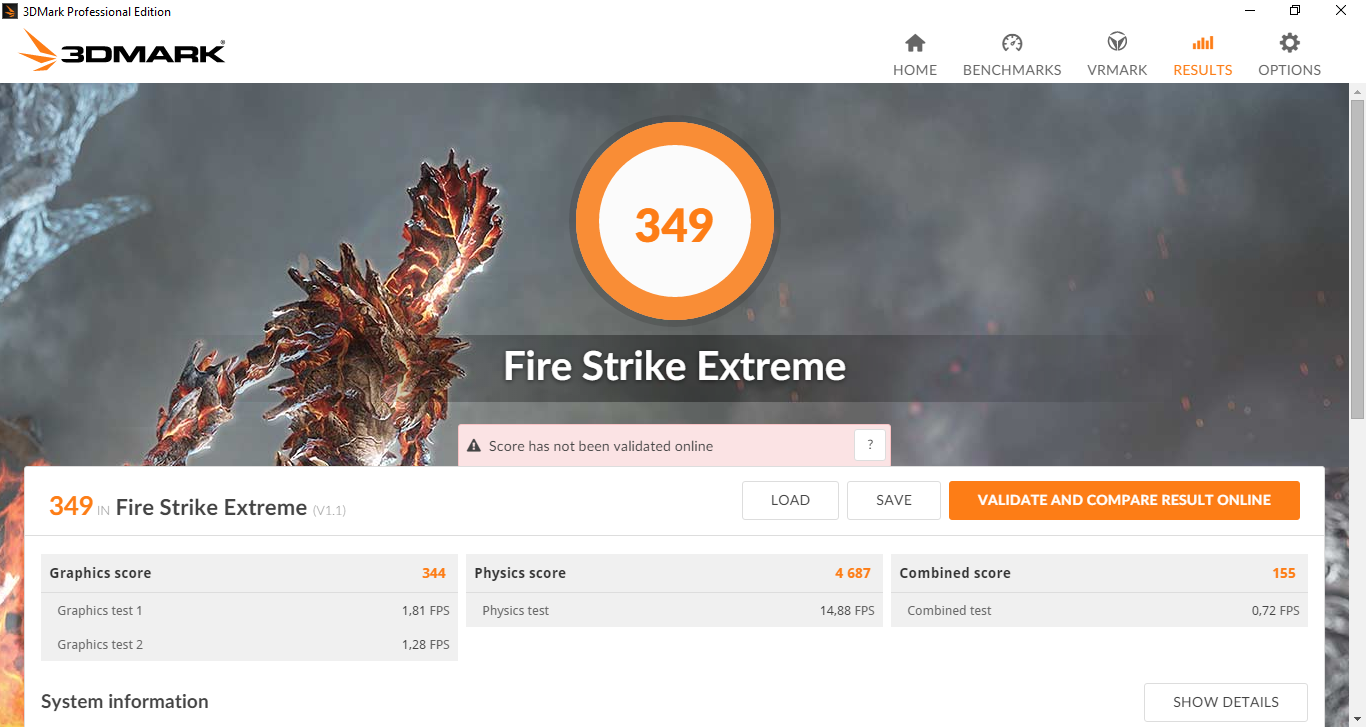The width and height of the screenshot is (1366, 727).
Task: Click the Physics score heading
Action: (520, 573)
